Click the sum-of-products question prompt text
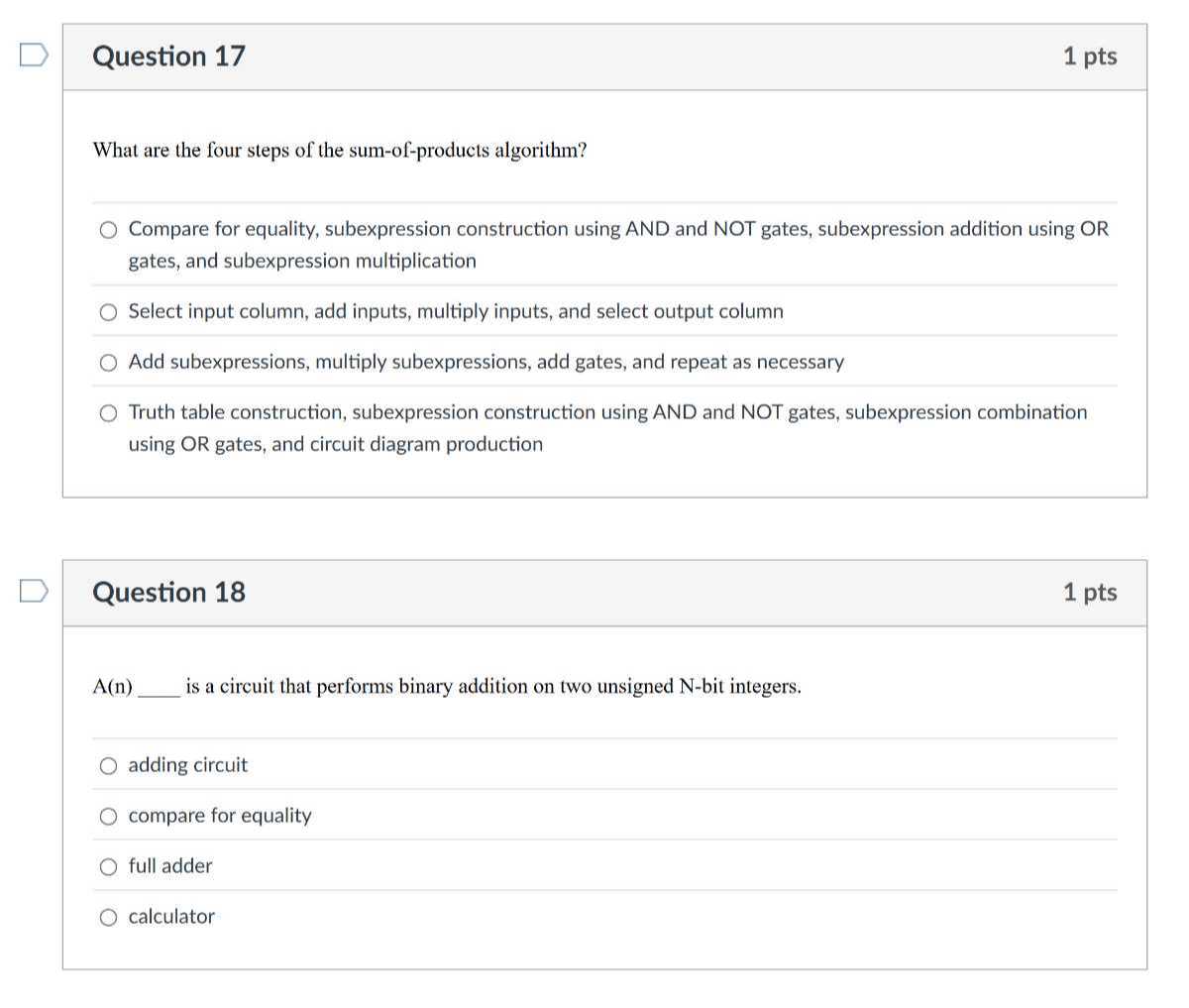Image resolution: width=1189 pixels, height=1008 pixels. [x=339, y=151]
